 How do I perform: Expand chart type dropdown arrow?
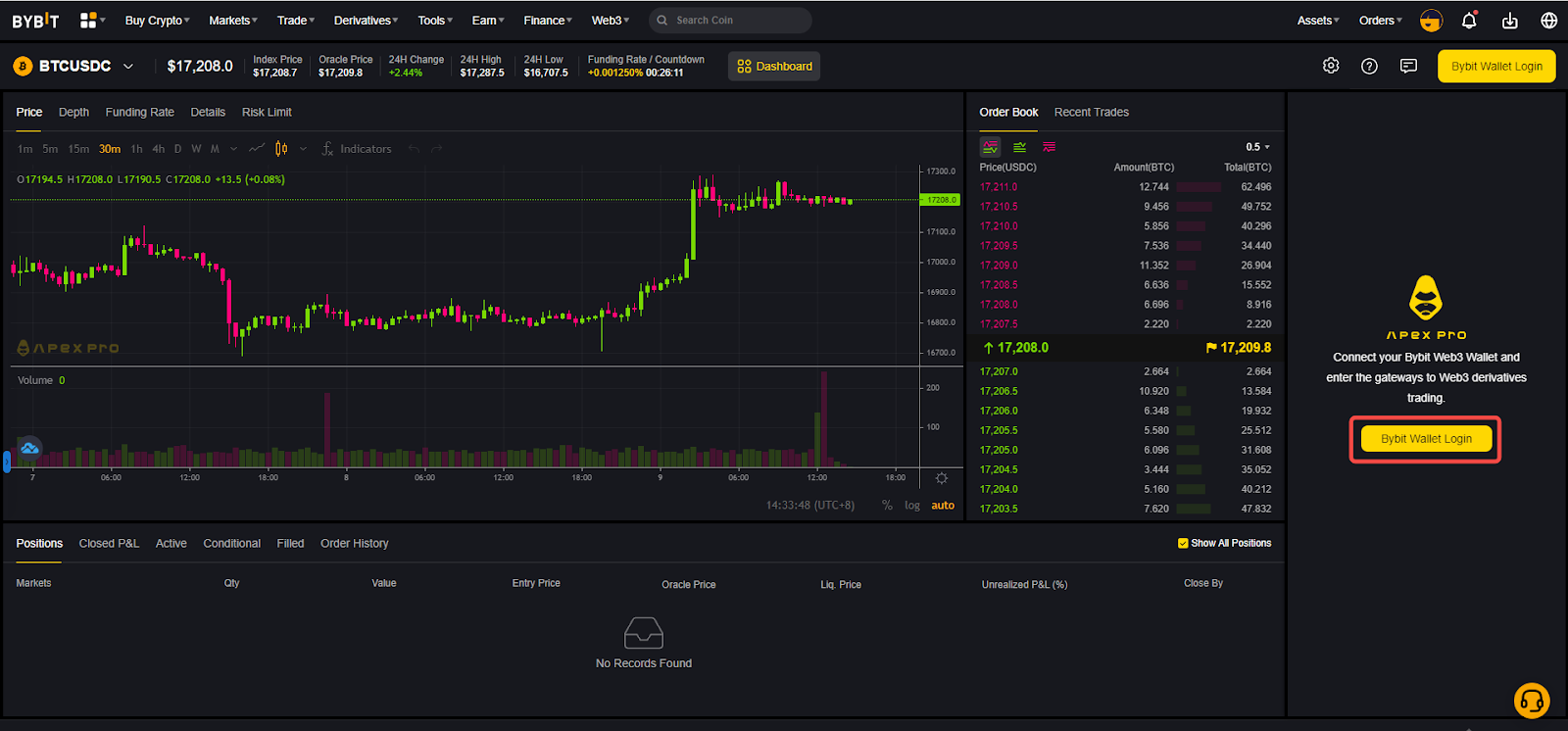pos(303,149)
